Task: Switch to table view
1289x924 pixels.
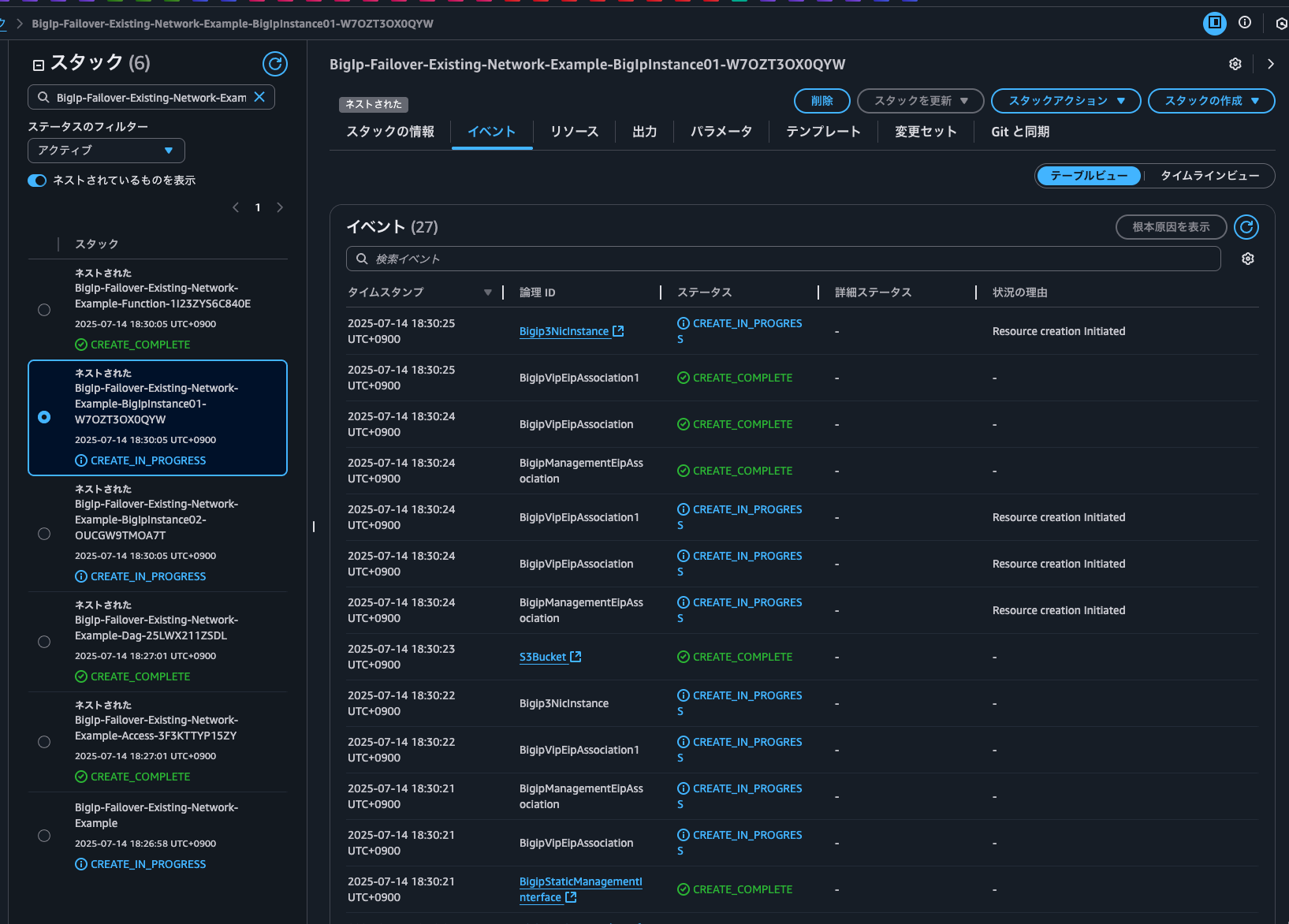Action: [1089, 176]
